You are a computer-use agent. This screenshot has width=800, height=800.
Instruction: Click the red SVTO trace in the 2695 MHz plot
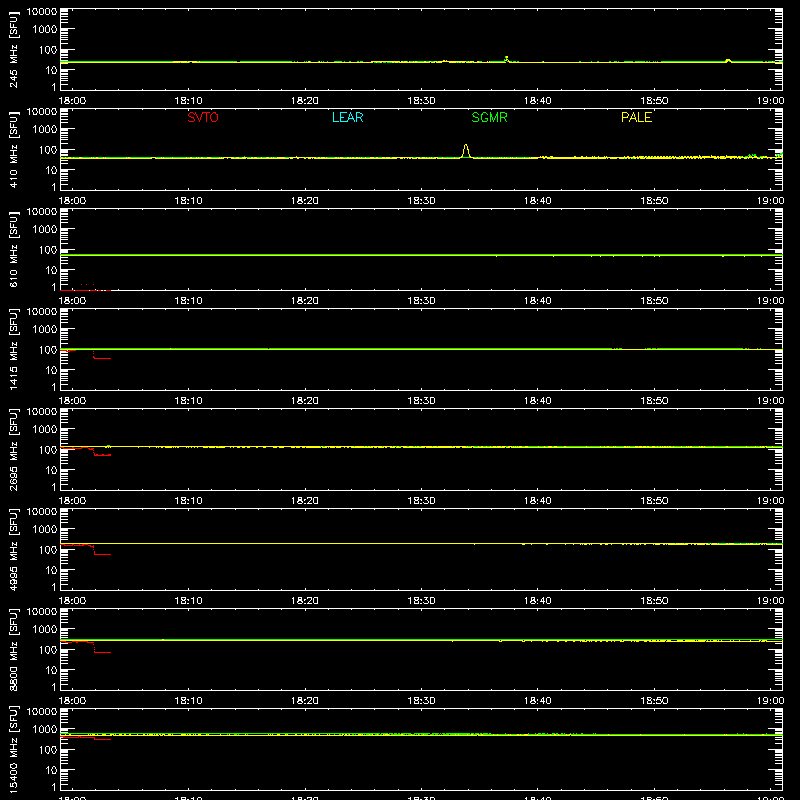(x=102, y=455)
